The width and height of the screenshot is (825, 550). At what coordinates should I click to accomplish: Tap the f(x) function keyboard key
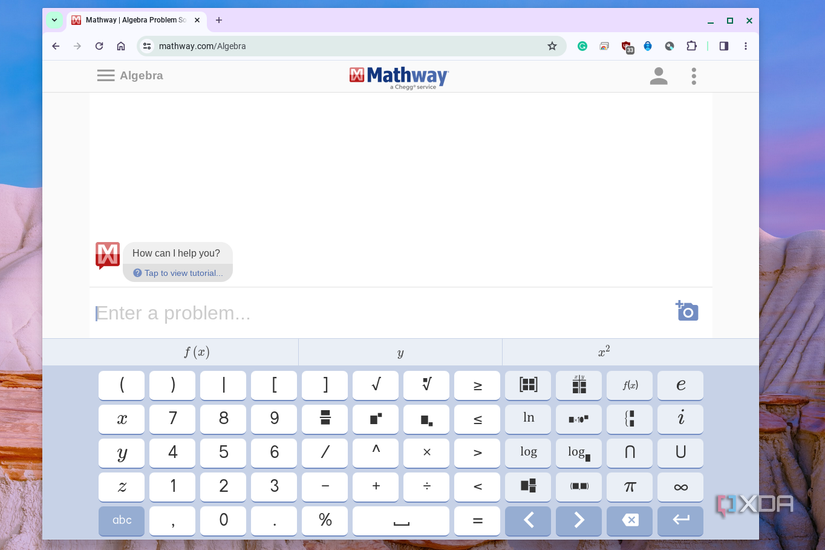pos(630,385)
